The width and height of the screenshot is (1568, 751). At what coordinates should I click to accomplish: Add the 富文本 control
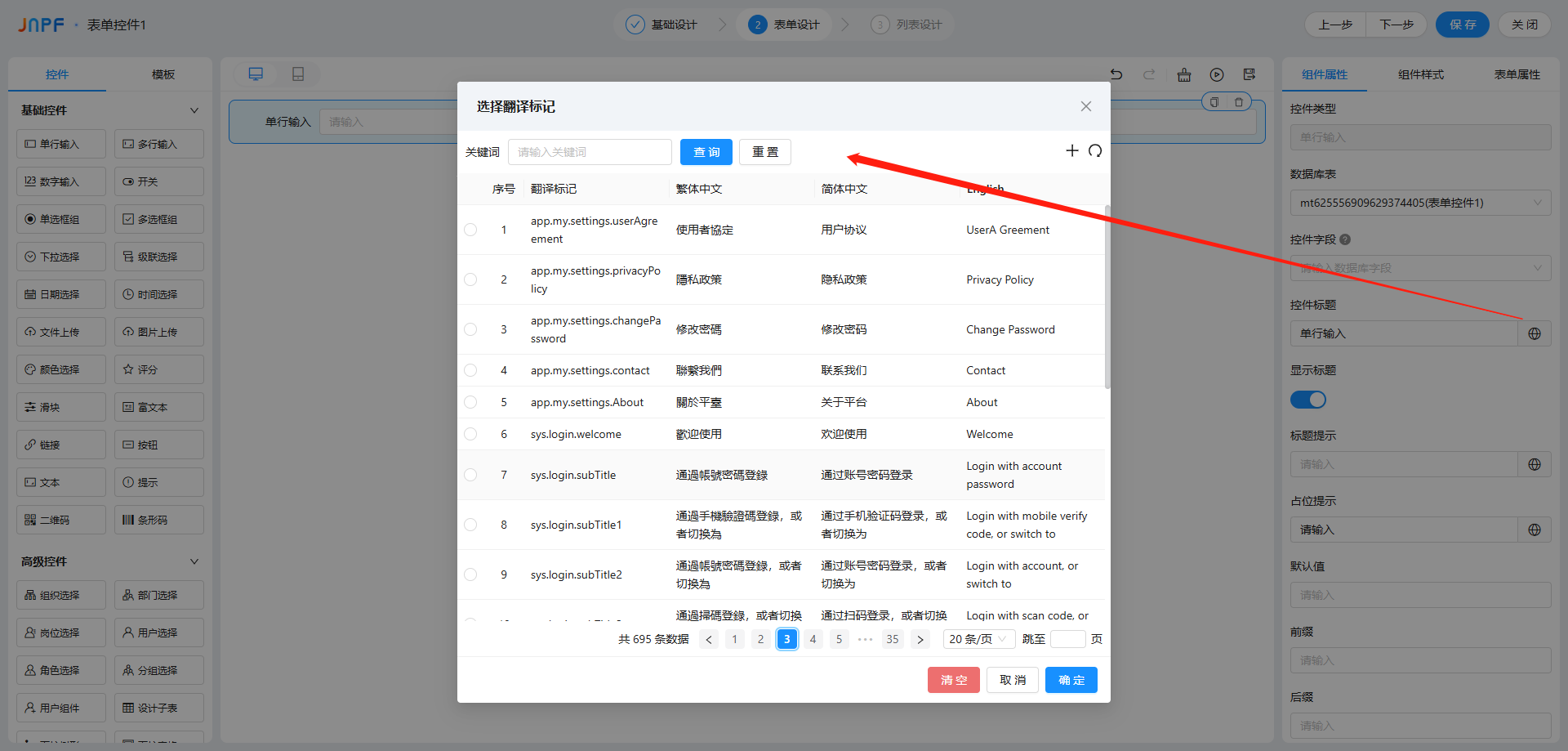(159, 407)
